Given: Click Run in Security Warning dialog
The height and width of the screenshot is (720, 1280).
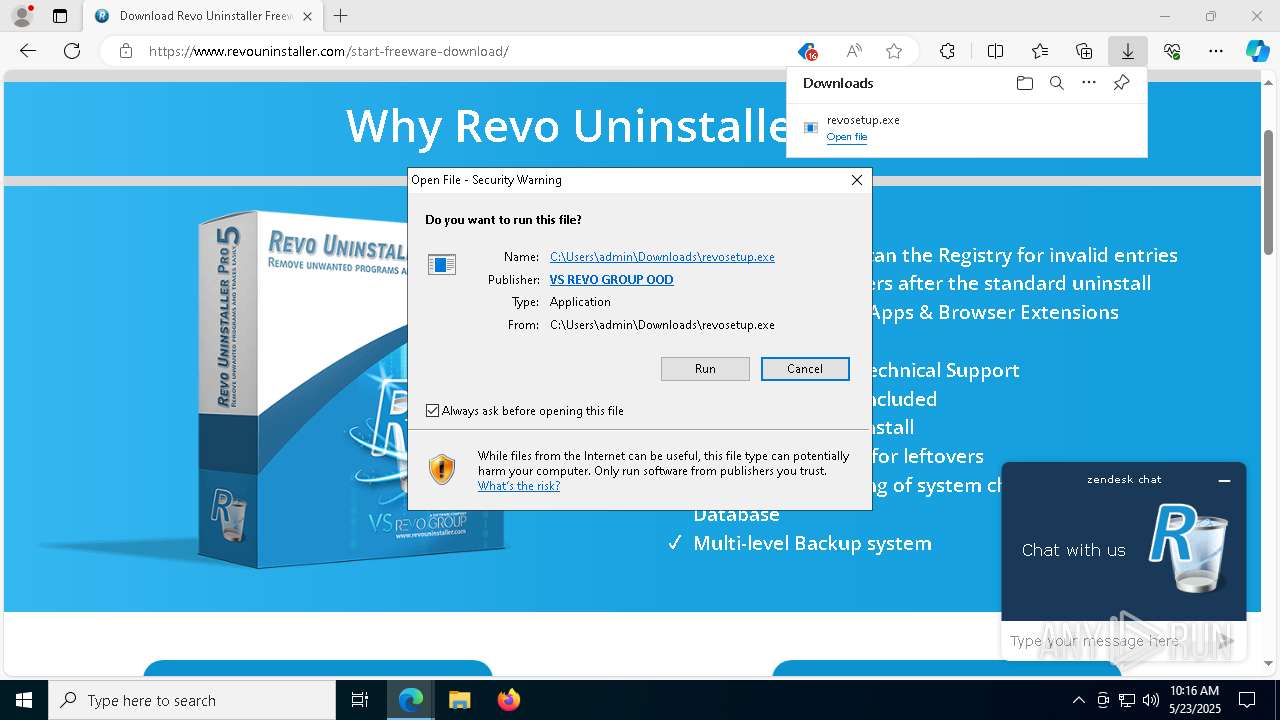Looking at the screenshot, I should (x=705, y=369).
